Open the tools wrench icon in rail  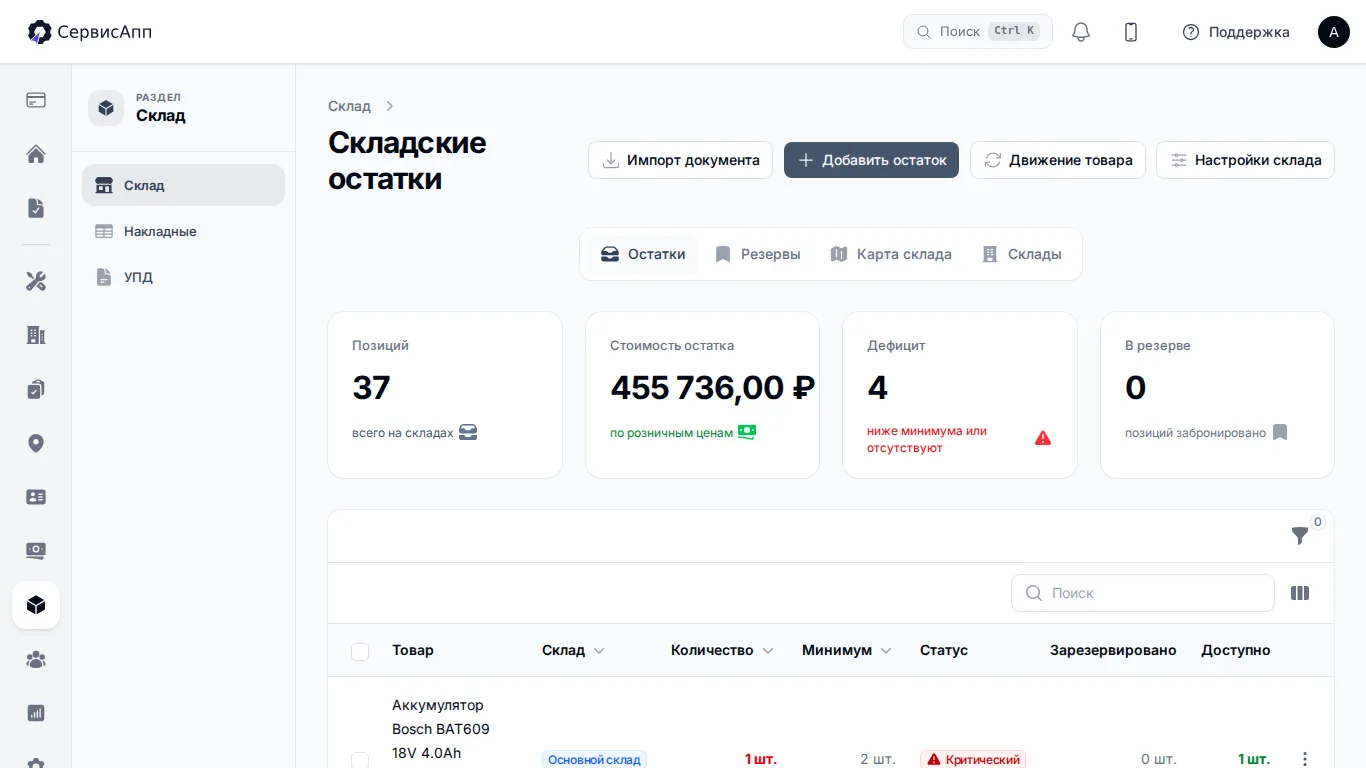(36, 281)
